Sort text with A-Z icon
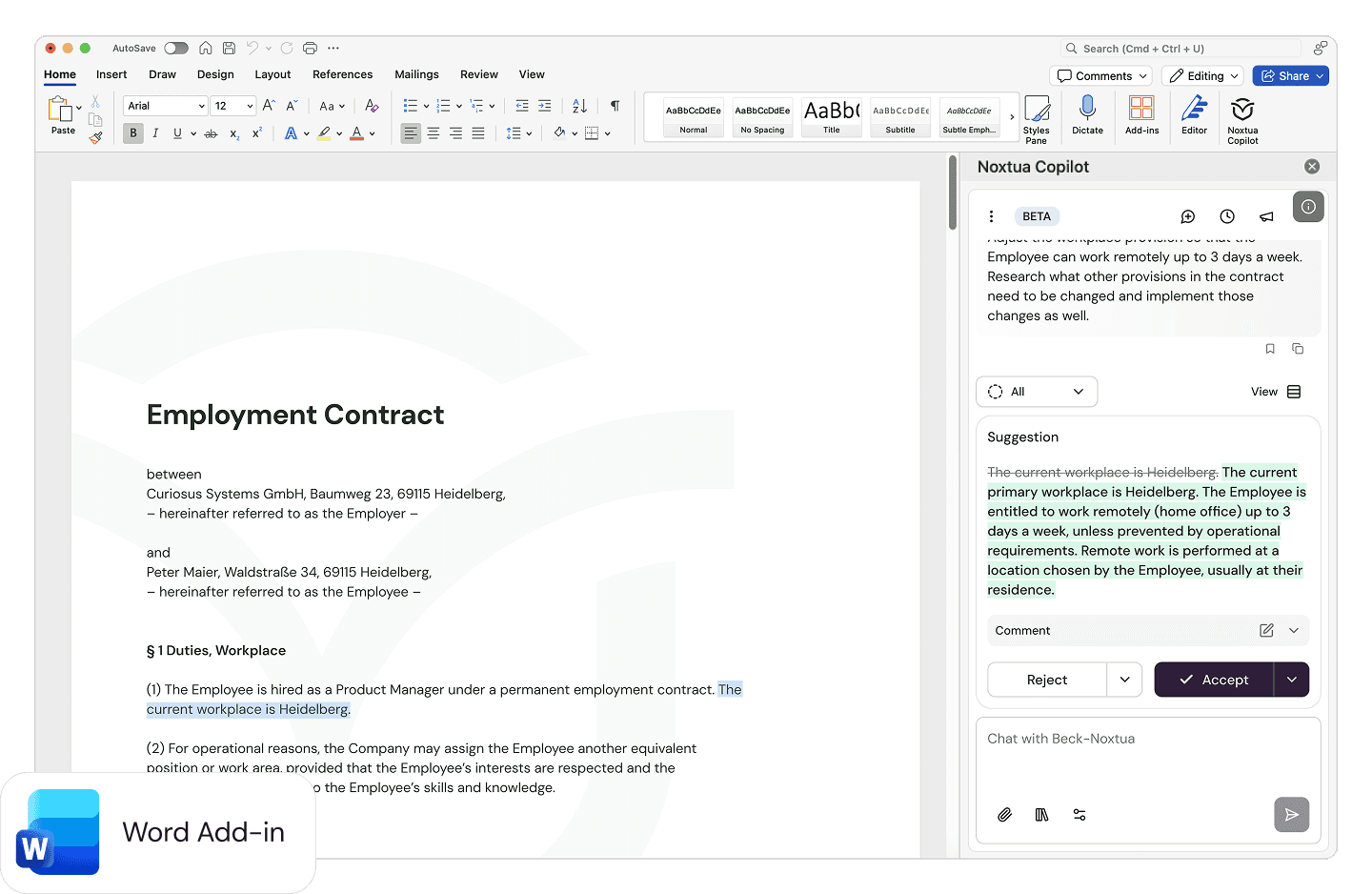Viewport: 1372px width, 894px height. pos(579,106)
